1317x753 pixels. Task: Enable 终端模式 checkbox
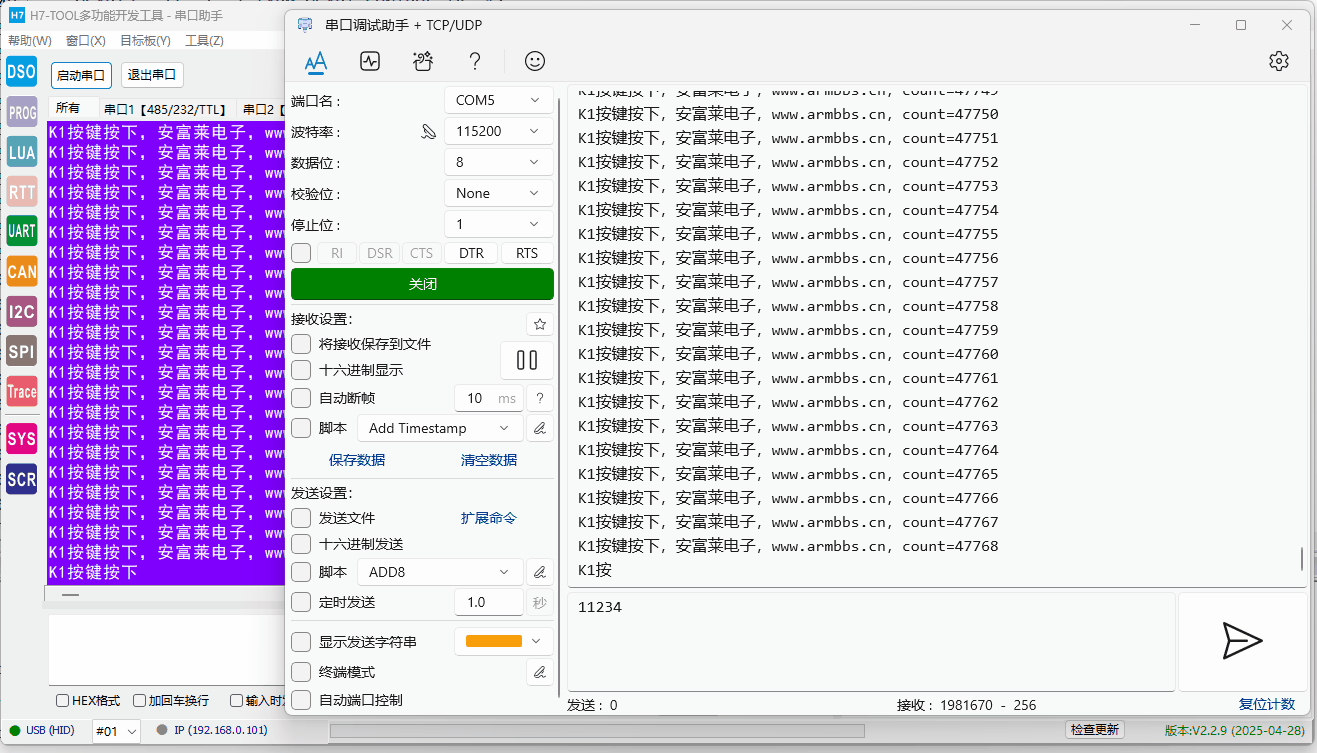click(301, 672)
